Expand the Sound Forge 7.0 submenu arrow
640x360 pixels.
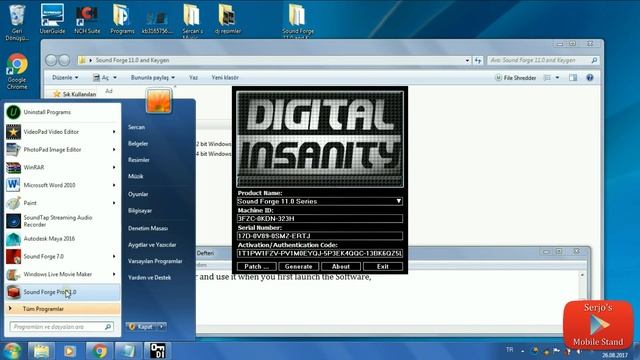pos(114,256)
